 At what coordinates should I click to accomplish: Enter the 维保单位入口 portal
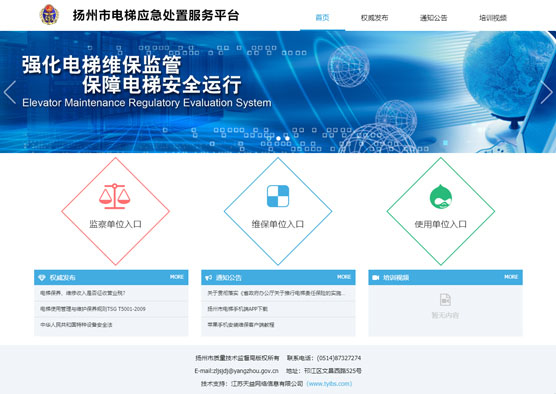tap(278, 211)
